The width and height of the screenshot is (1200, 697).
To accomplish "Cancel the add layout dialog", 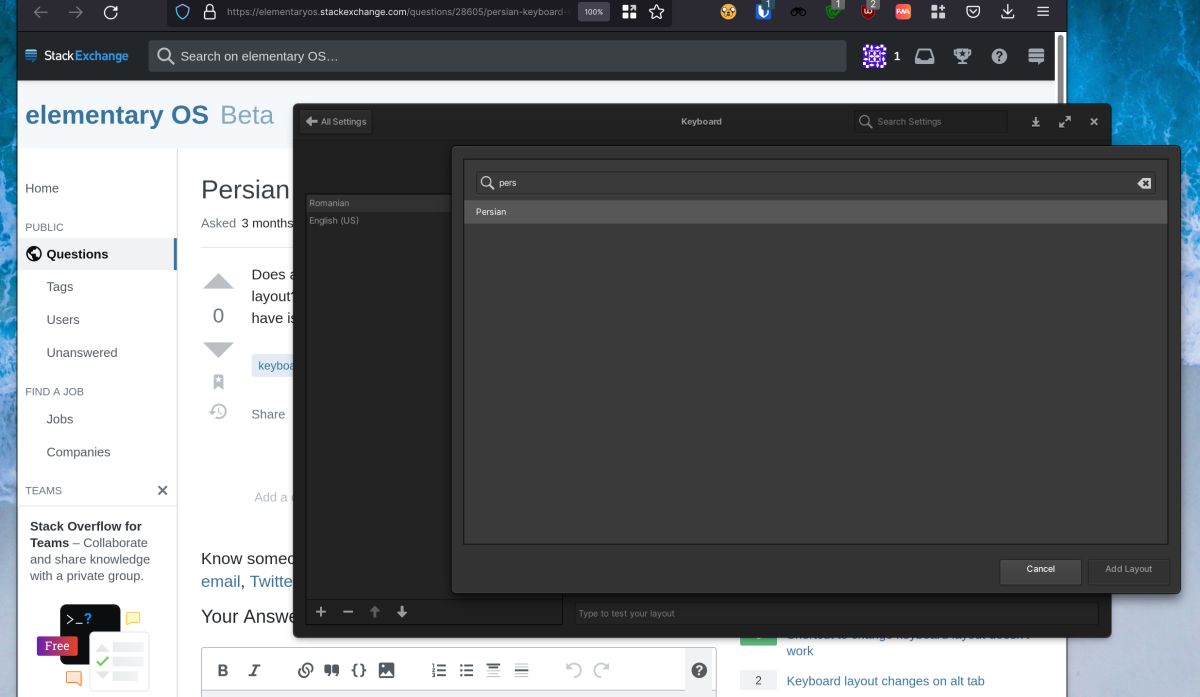I will click(1040, 570).
